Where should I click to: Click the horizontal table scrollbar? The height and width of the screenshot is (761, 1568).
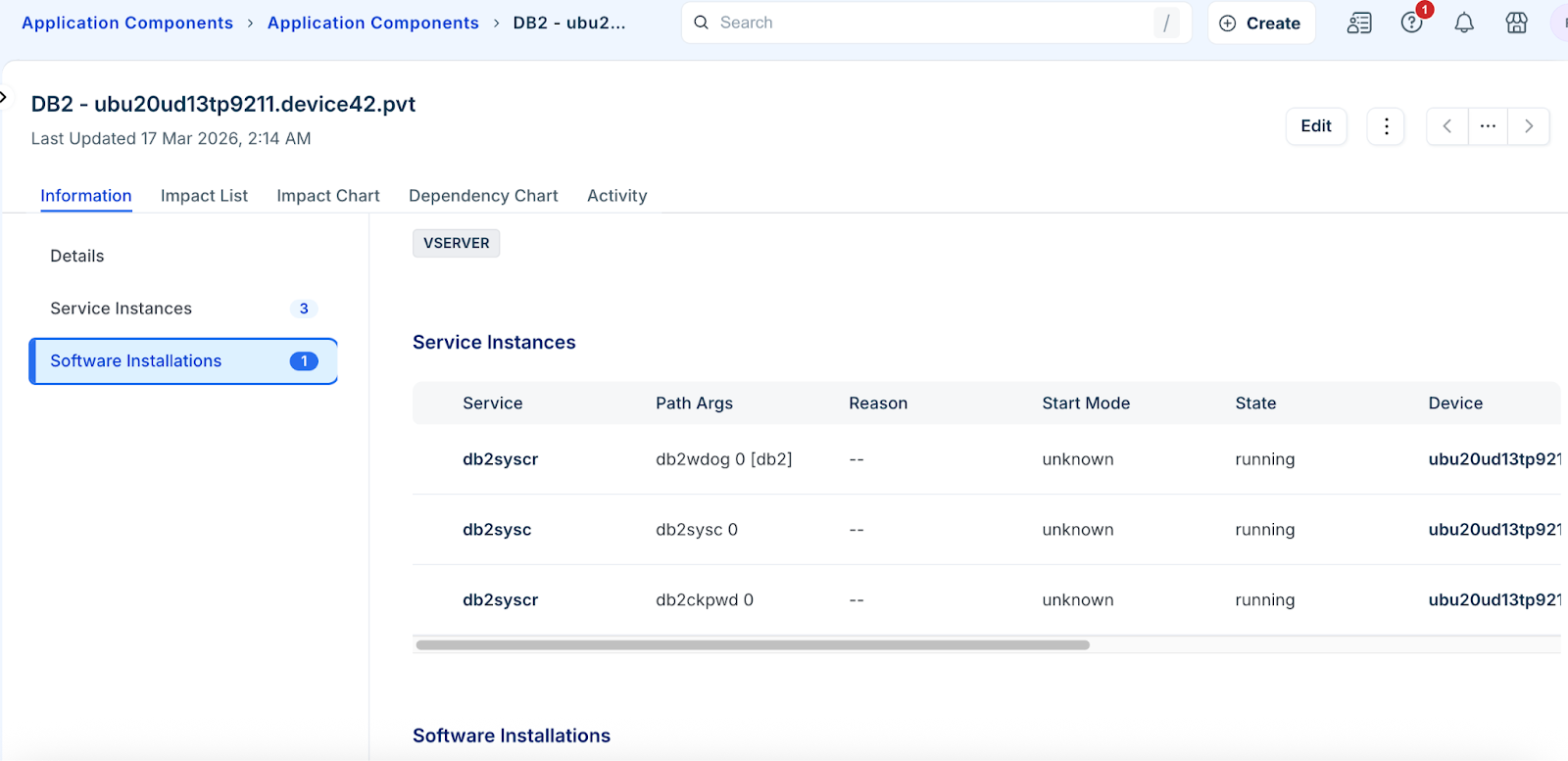[753, 645]
